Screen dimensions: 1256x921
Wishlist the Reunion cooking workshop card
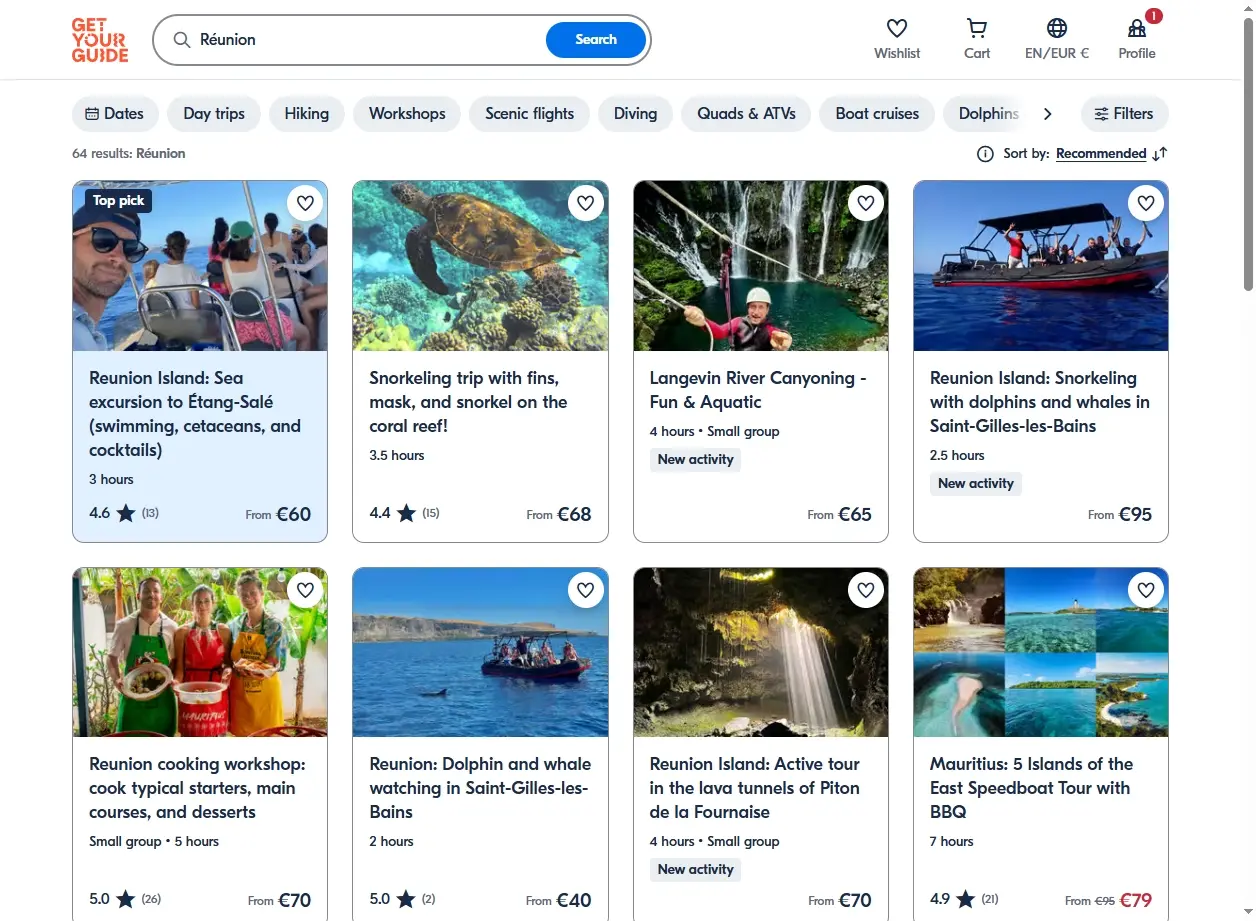click(306, 590)
